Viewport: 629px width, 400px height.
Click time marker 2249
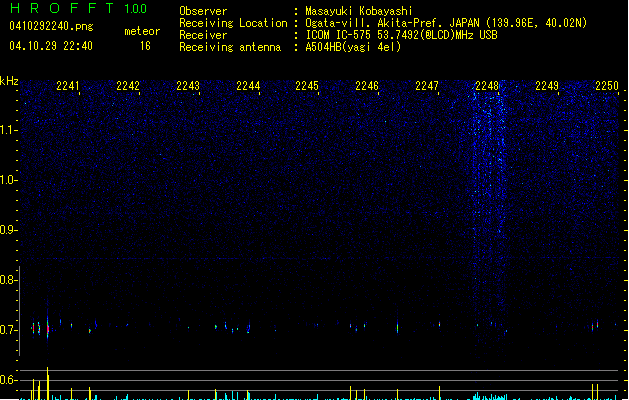click(x=547, y=86)
